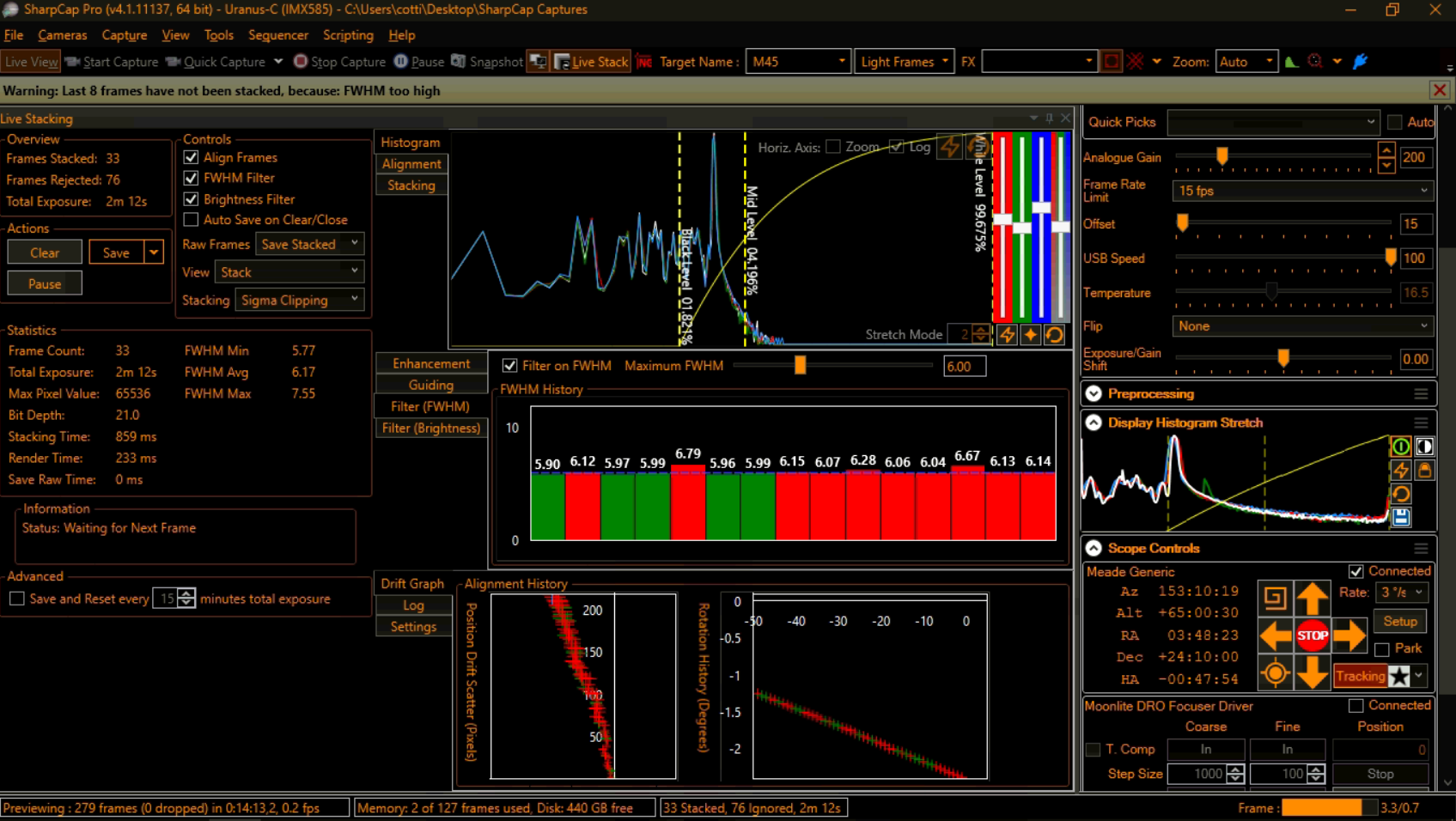
Task: Slew the telescope down with the down arrow
Action: coord(1312,673)
